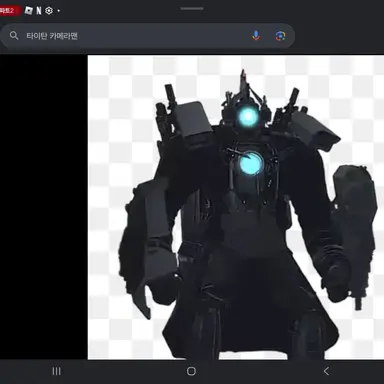384x384 pixels.
Task: Open the Netflix notification icon
Action: (39, 11)
